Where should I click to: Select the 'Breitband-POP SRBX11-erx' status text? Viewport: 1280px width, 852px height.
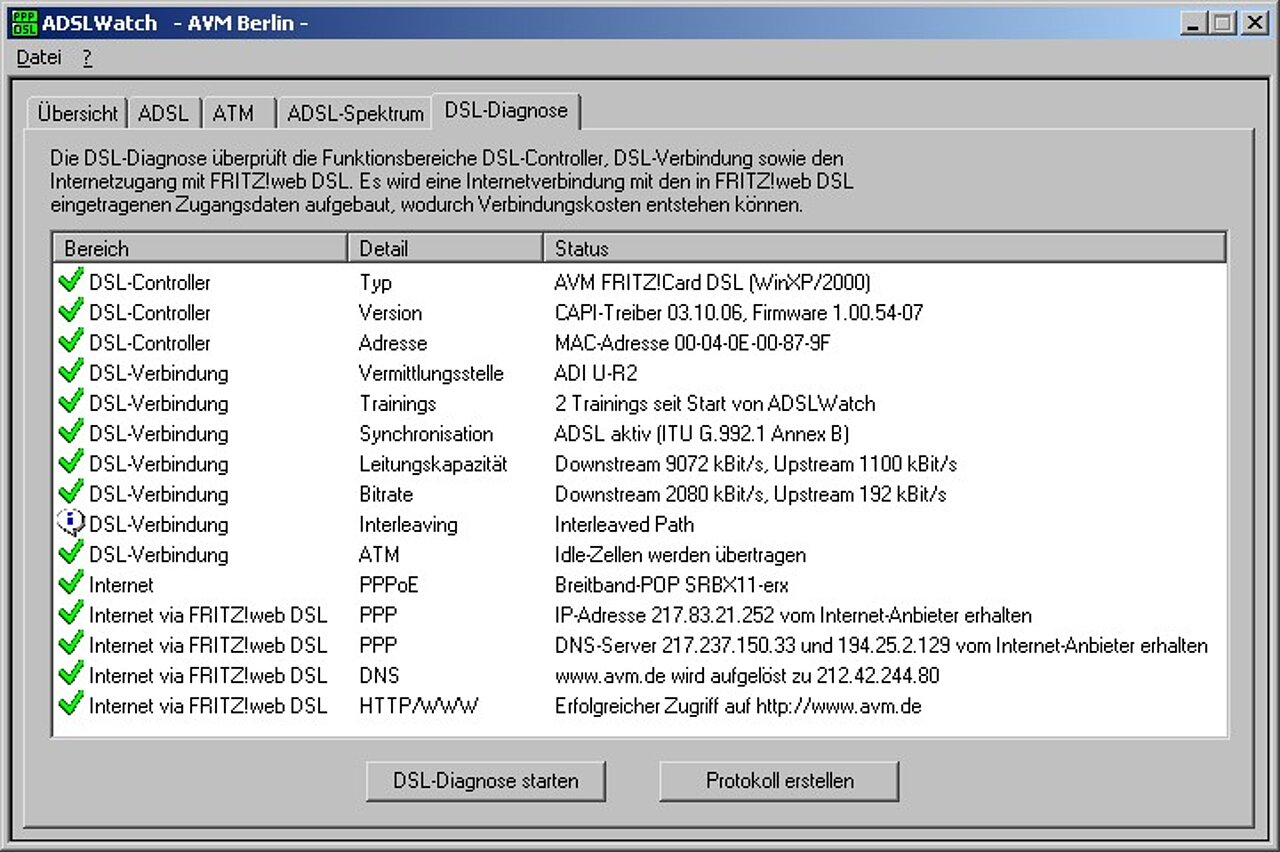click(x=672, y=585)
